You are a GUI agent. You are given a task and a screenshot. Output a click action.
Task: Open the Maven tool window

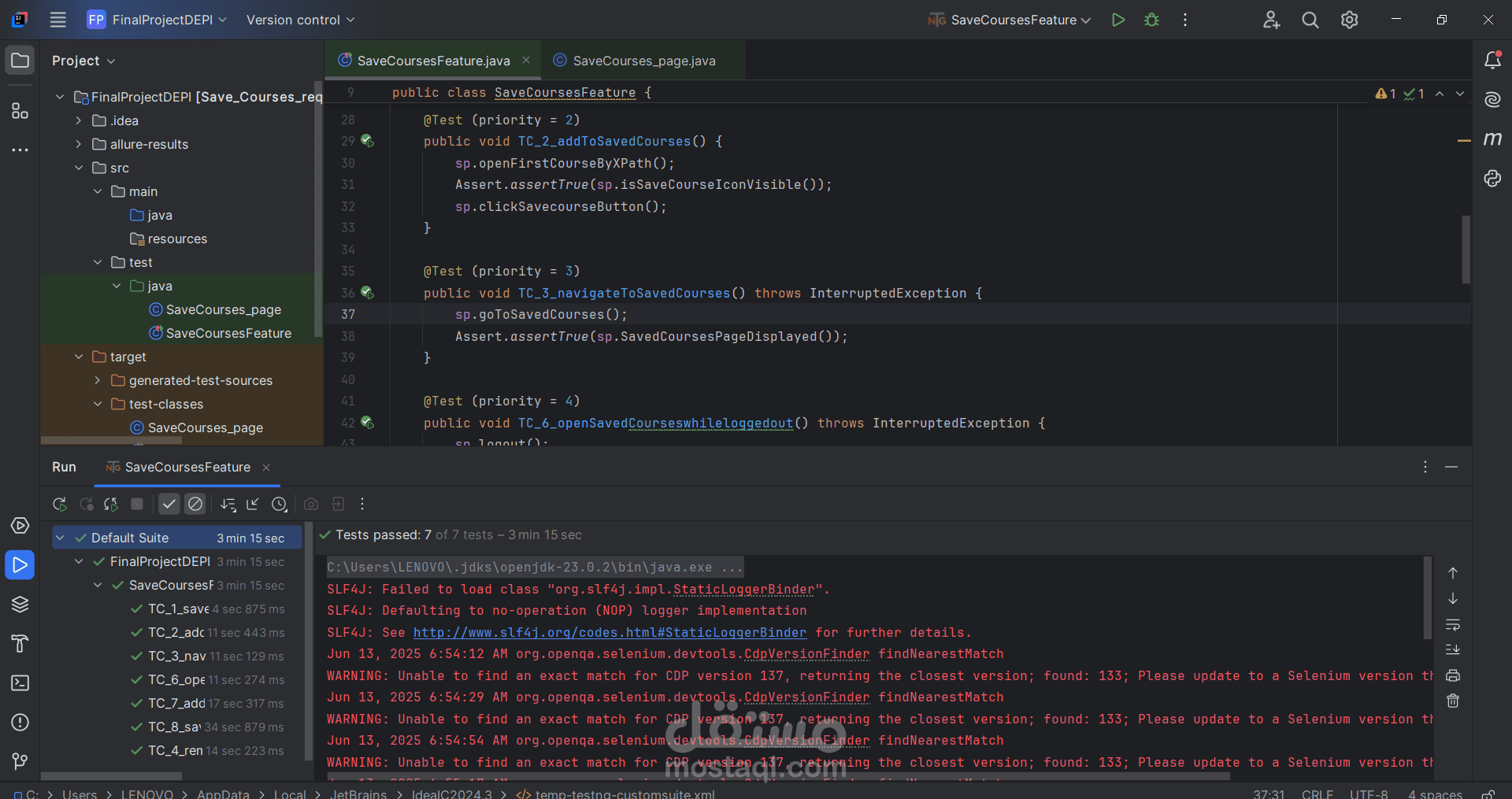tap(1492, 139)
